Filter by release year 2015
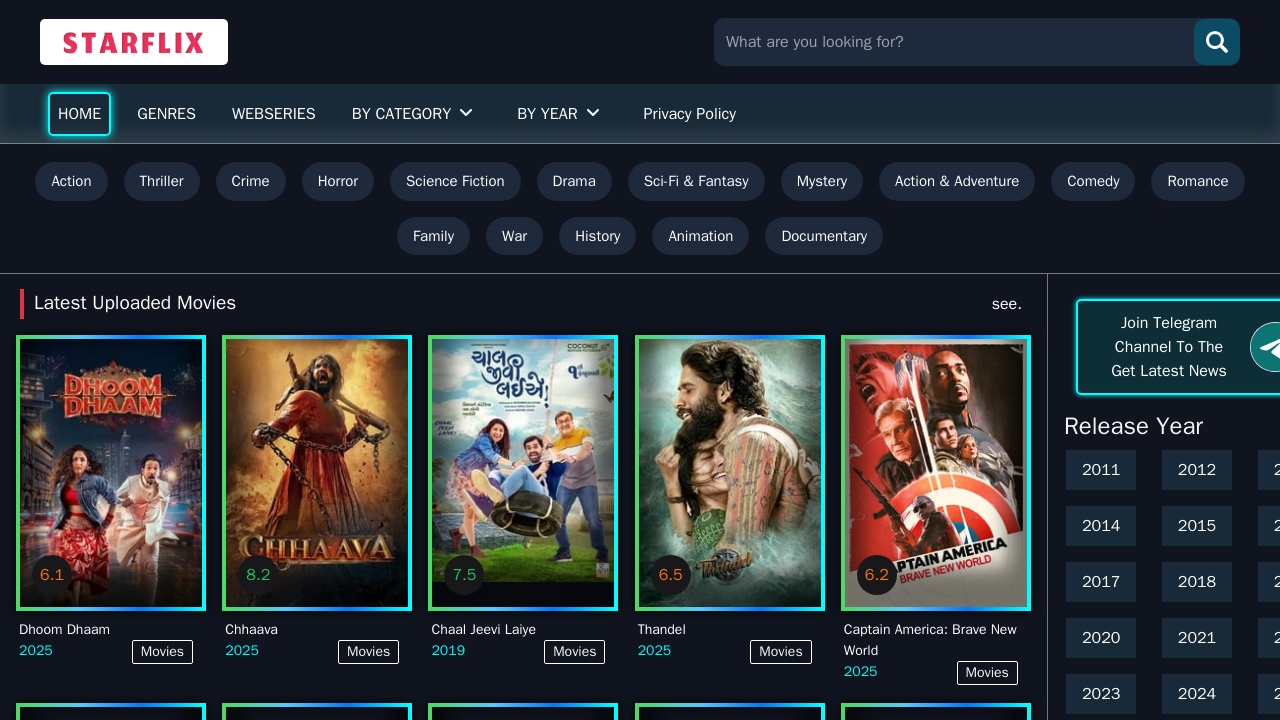Screen dimensions: 1280x720 (x=1197, y=526)
